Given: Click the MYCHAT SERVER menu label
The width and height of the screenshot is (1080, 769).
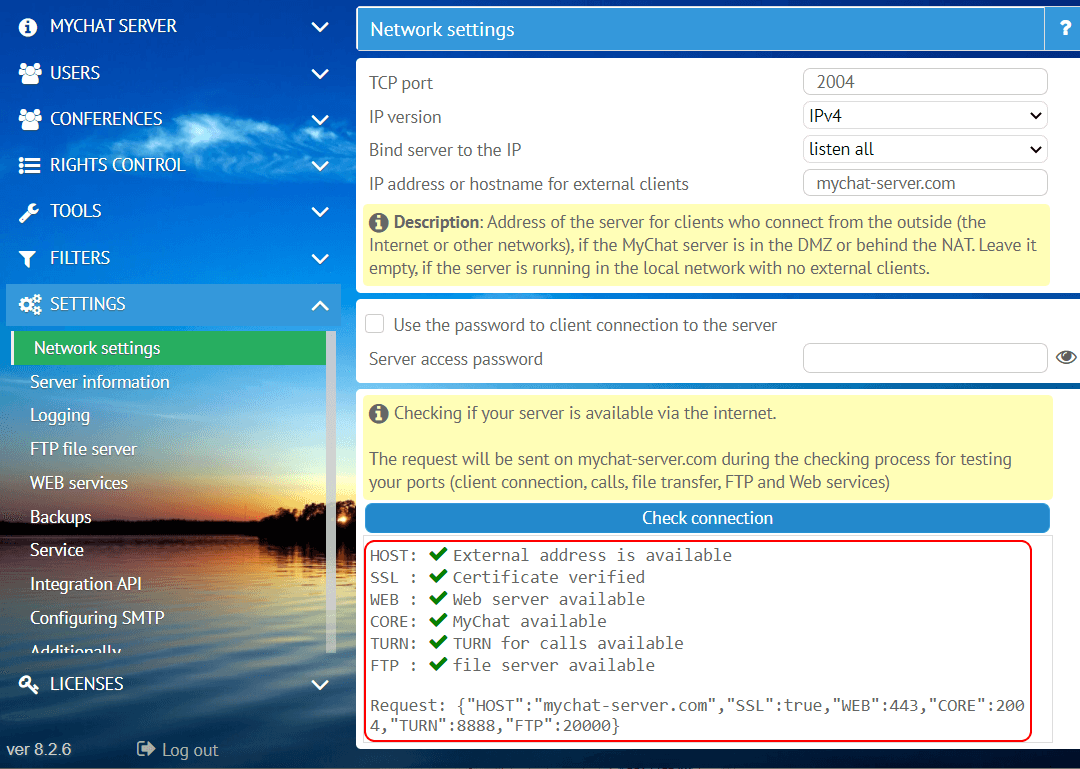Looking at the screenshot, I should (x=114, y=26).
